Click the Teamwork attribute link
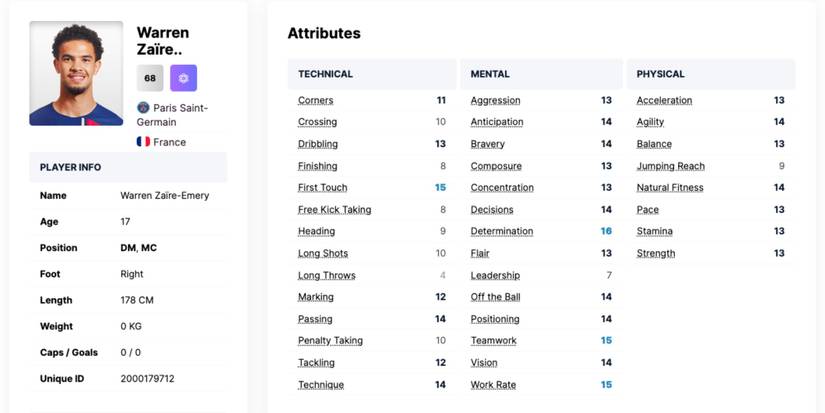The height and width of the screenshot is (413, 825). coord(493,341)
